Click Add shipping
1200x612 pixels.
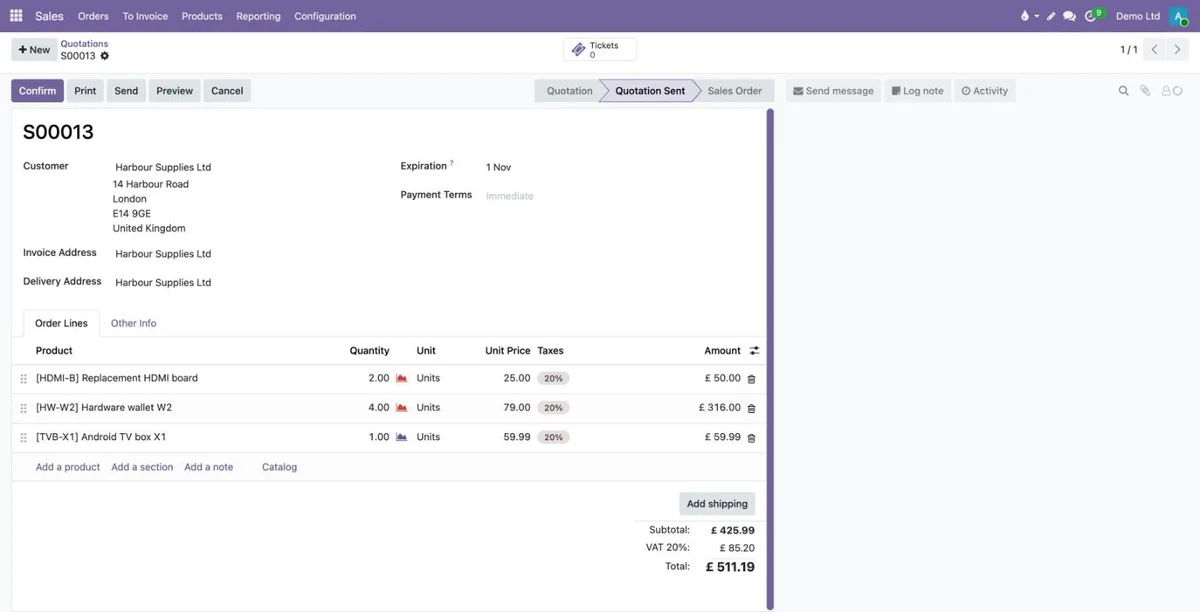click(717, 504)
